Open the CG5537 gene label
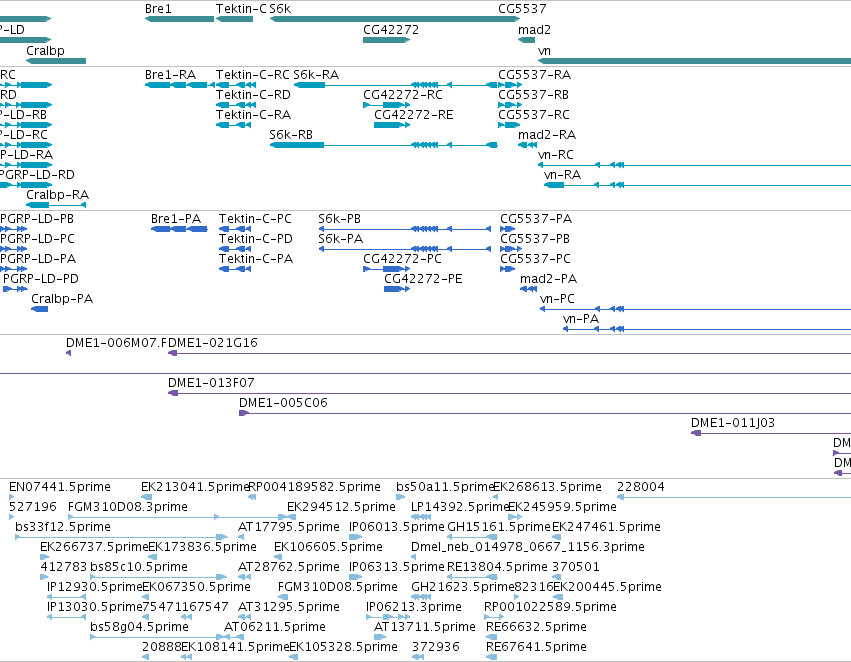 pos(522,9)
